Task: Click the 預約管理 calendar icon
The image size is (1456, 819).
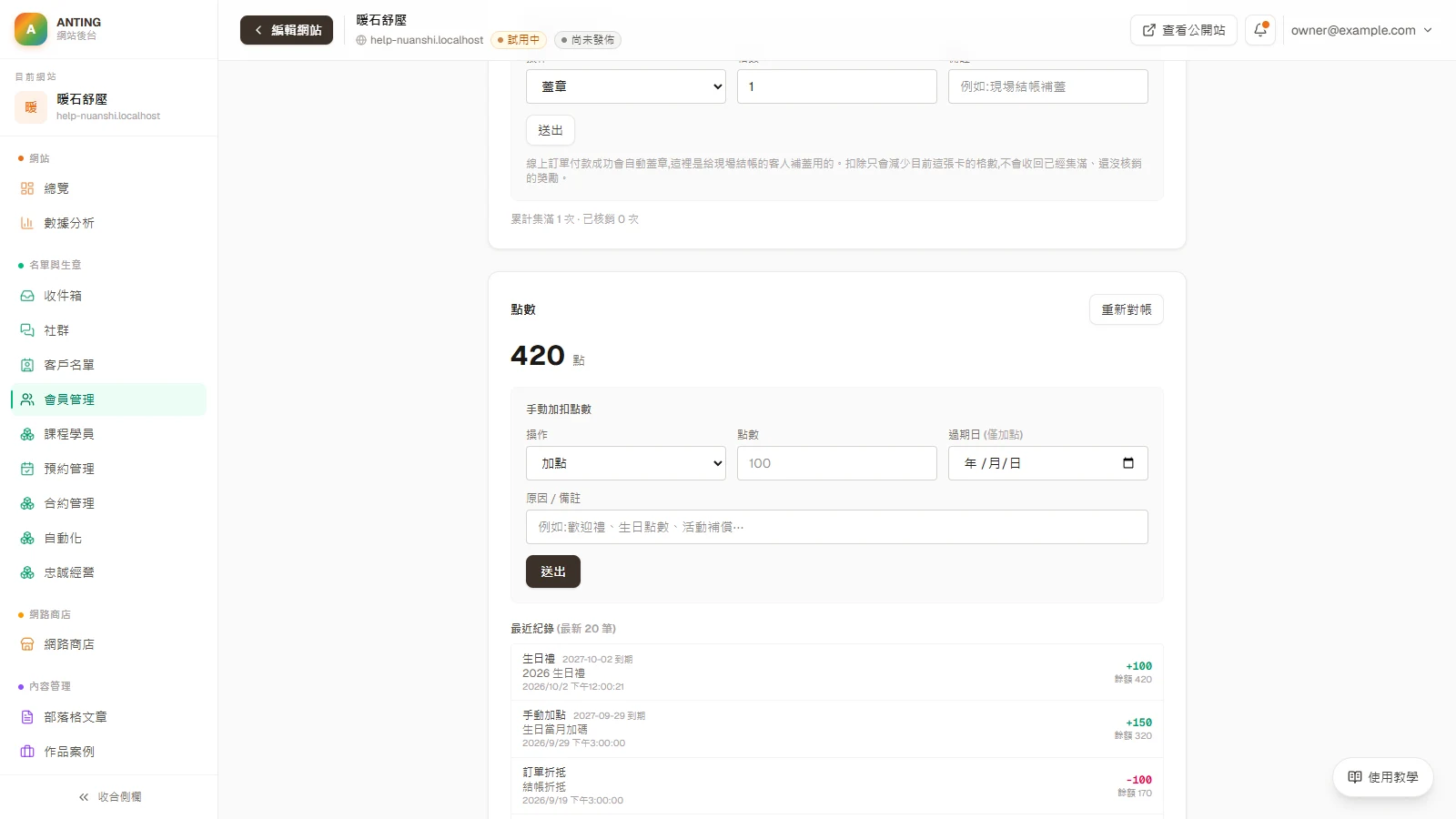Action: 27,469
